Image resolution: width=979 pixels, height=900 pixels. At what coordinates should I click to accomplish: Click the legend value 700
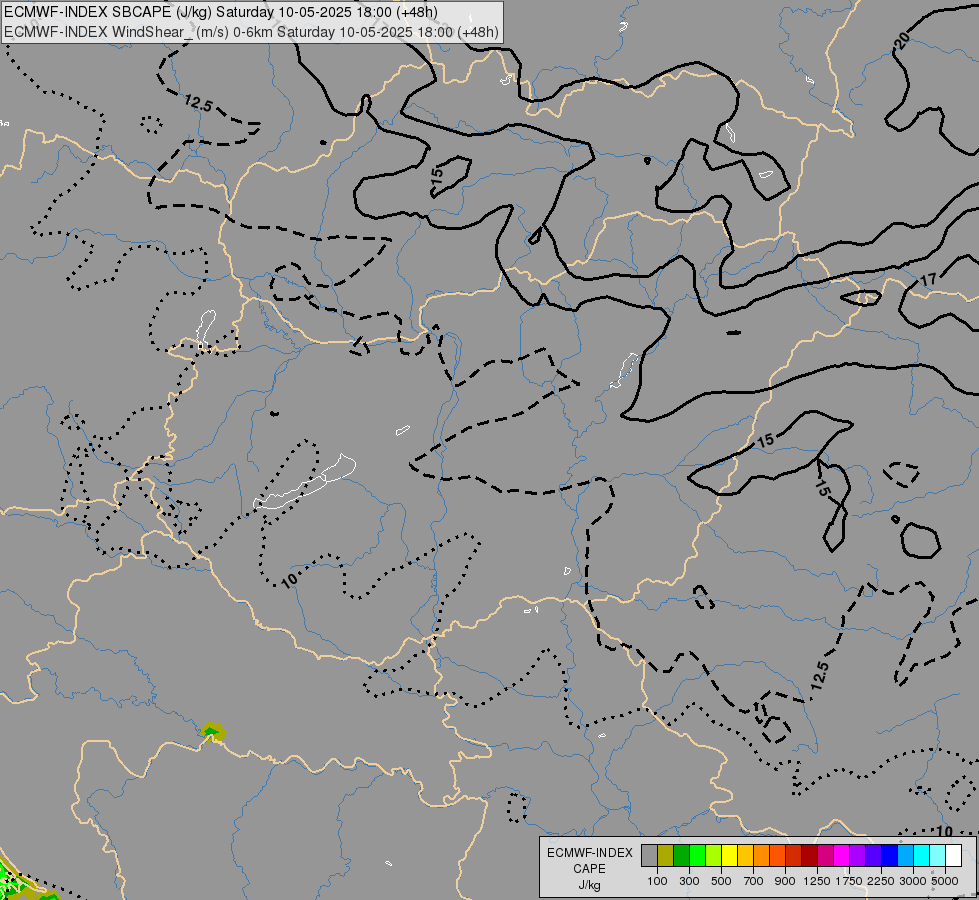[x=754, y=881]
